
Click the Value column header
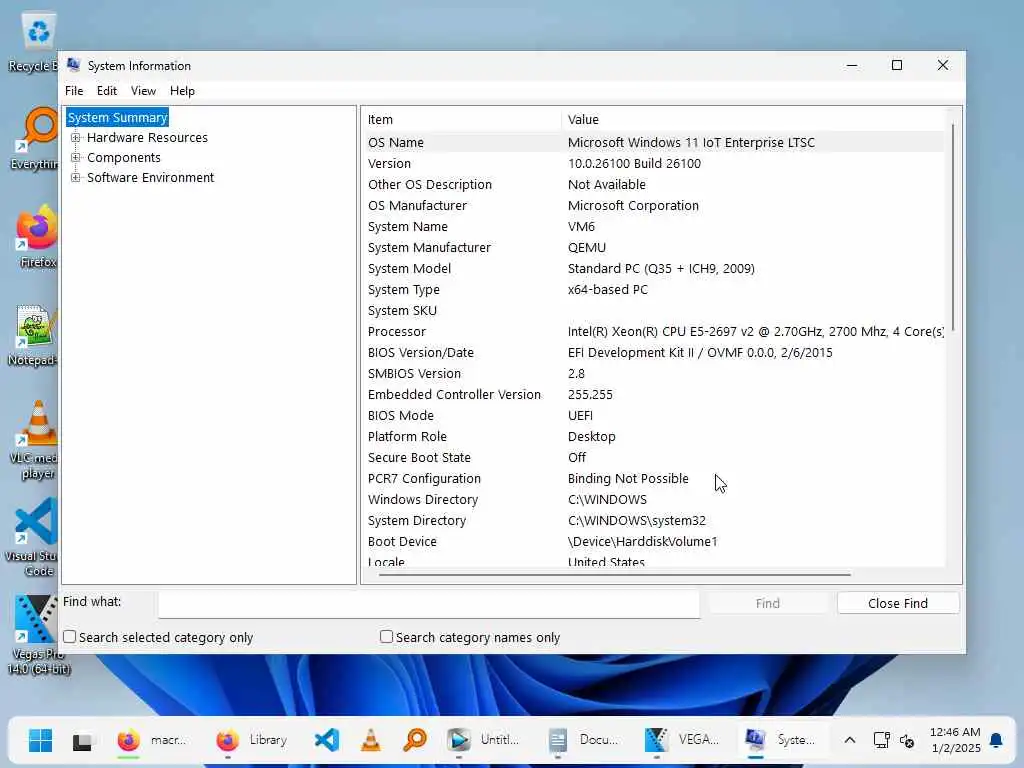tap(753, 120)
